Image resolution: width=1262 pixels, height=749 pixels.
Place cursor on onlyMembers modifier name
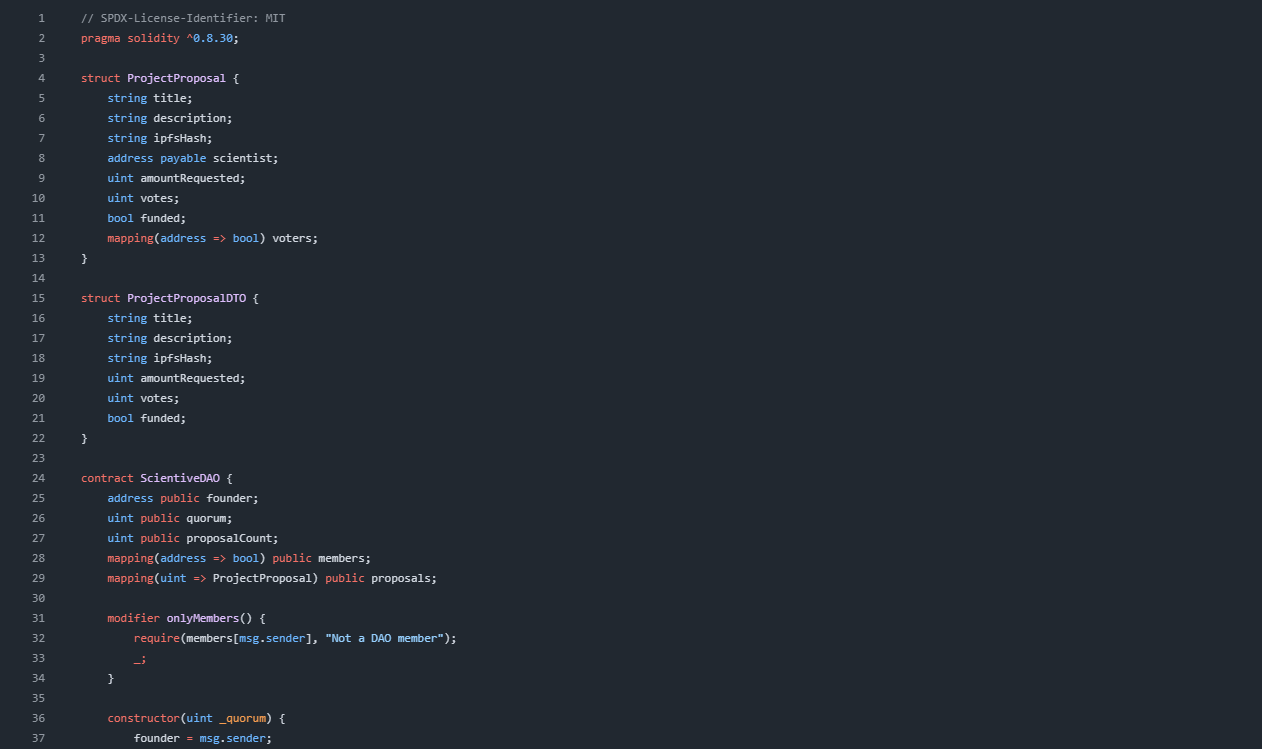pyautogui.click(x=202, y=618)
